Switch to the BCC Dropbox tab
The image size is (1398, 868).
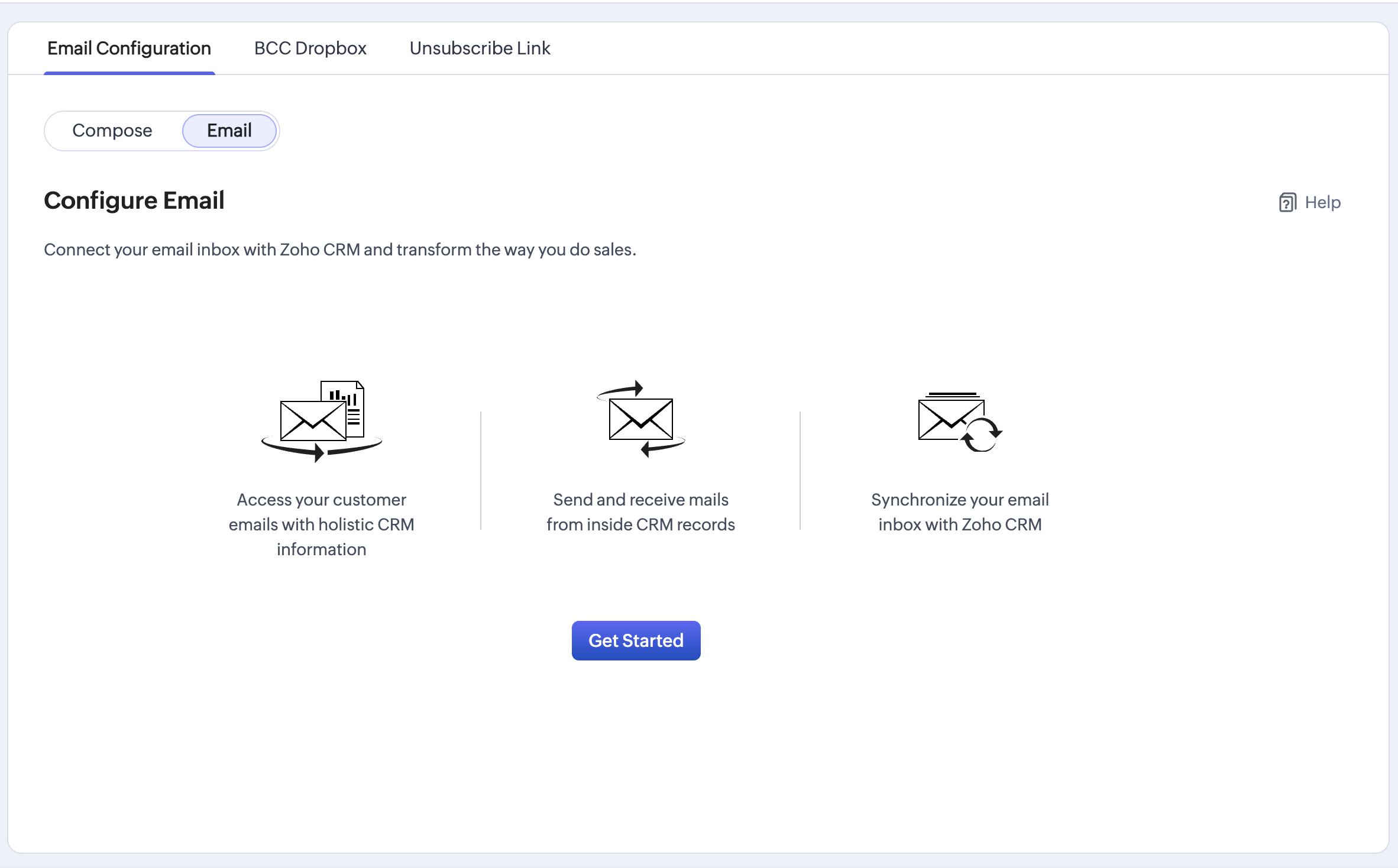310,48
